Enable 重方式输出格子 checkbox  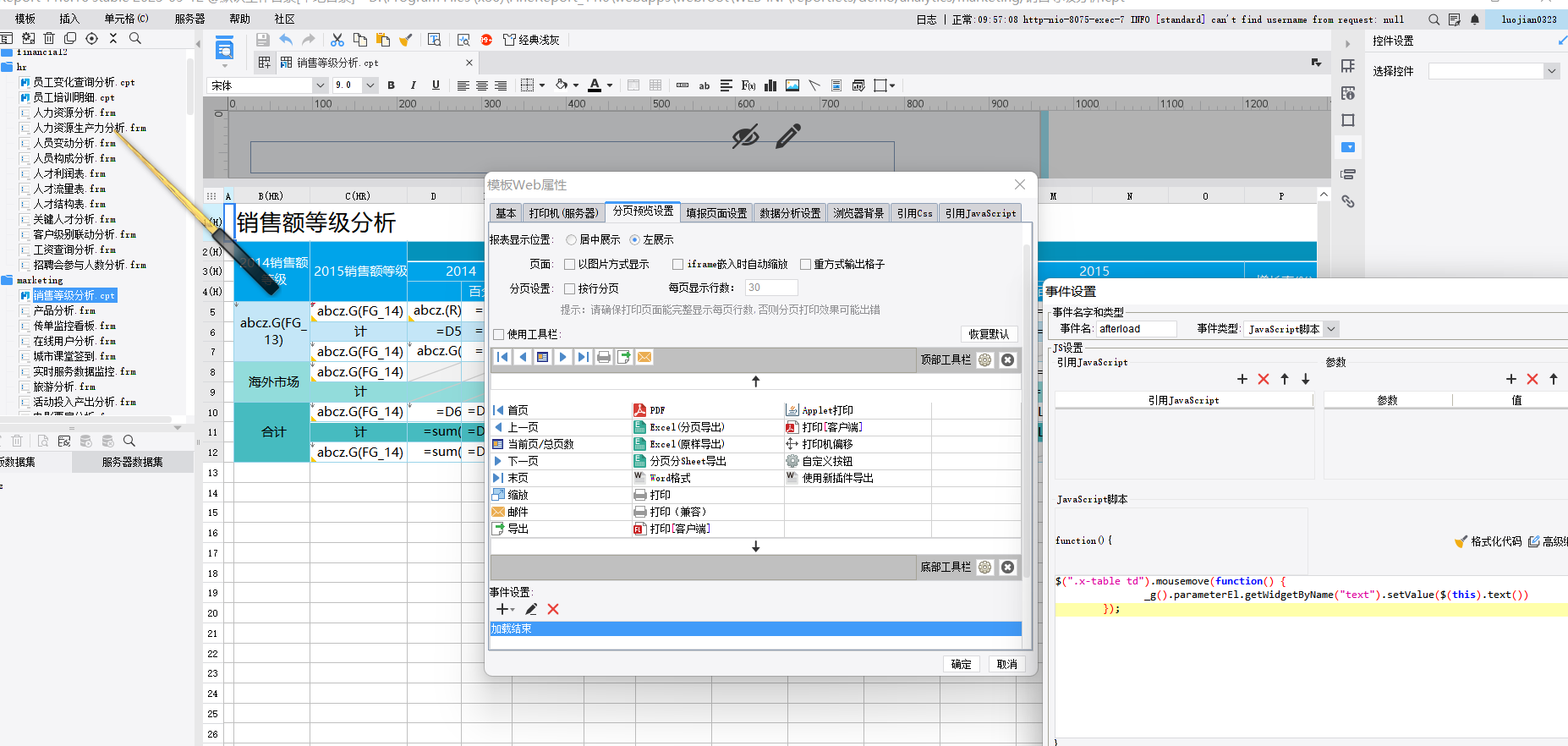coord(805,265)
